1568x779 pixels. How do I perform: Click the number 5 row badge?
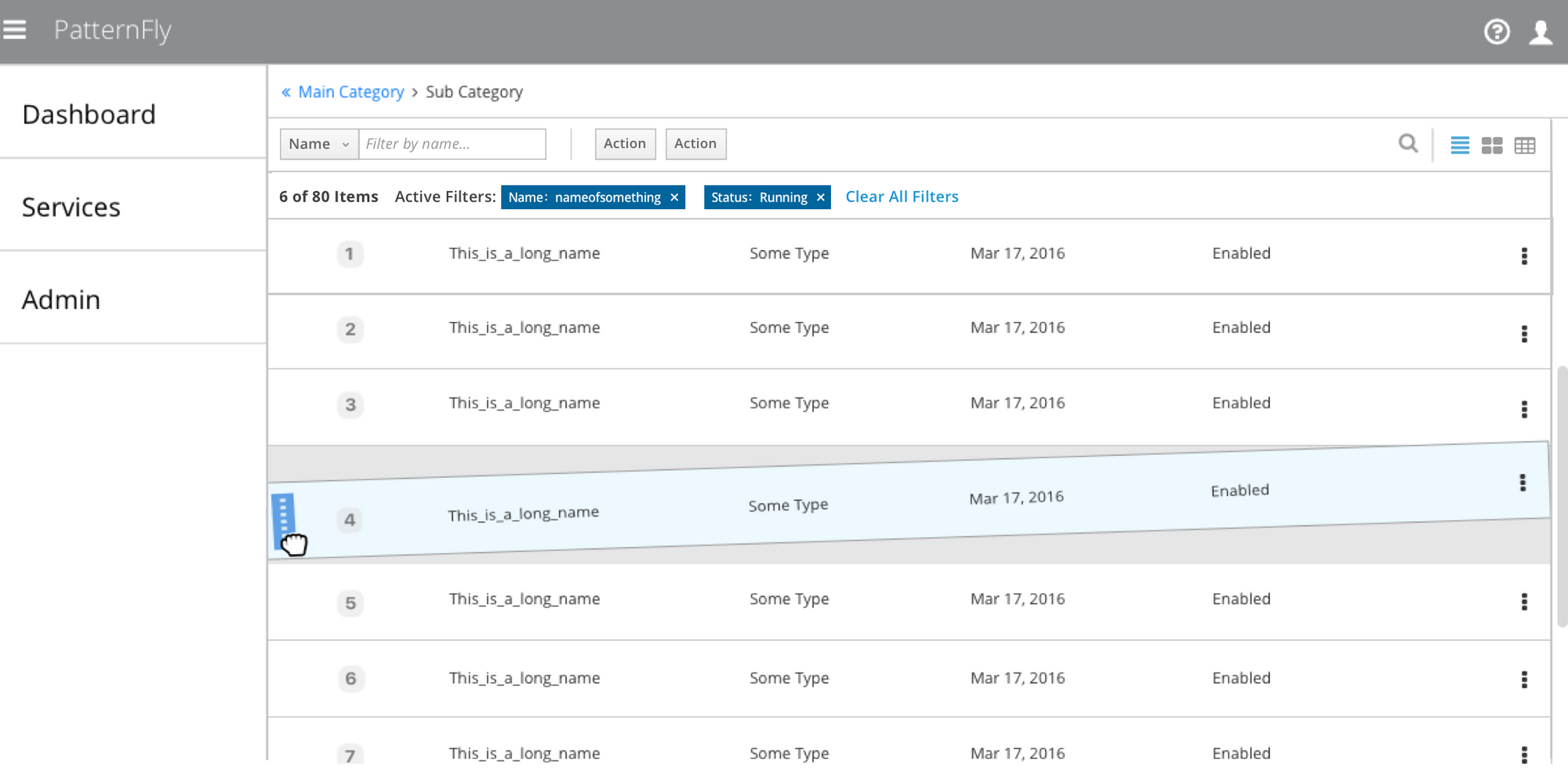350,603
